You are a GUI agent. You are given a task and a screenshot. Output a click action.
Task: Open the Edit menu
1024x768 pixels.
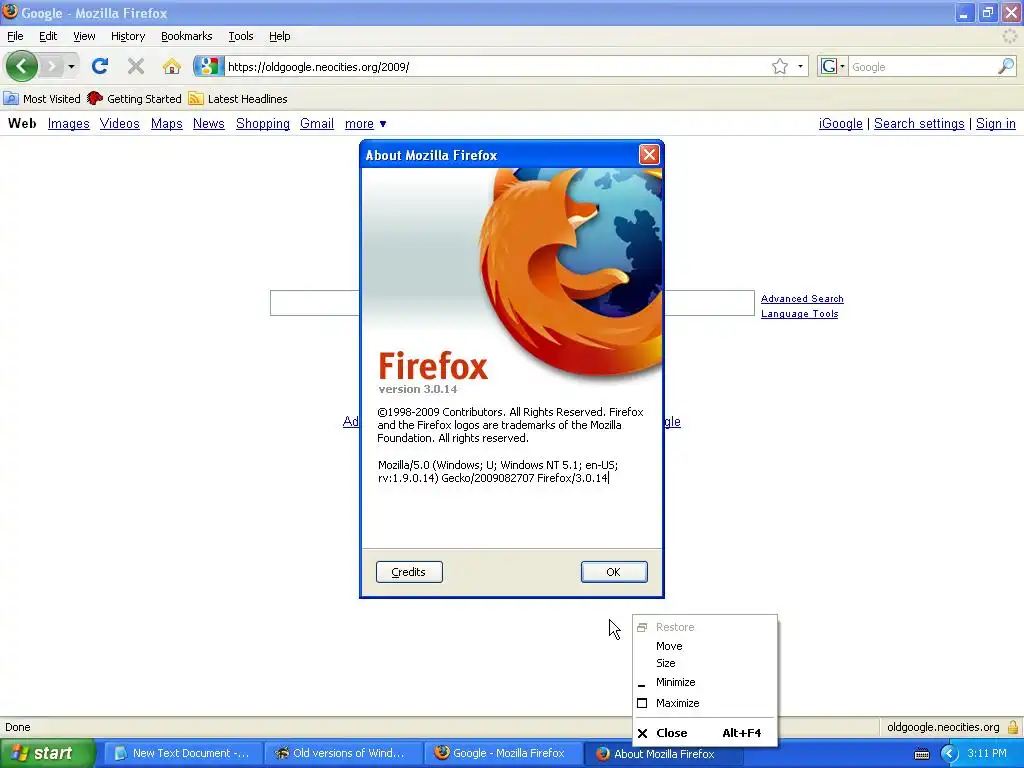pyautogui.click(x=48, y=37)
